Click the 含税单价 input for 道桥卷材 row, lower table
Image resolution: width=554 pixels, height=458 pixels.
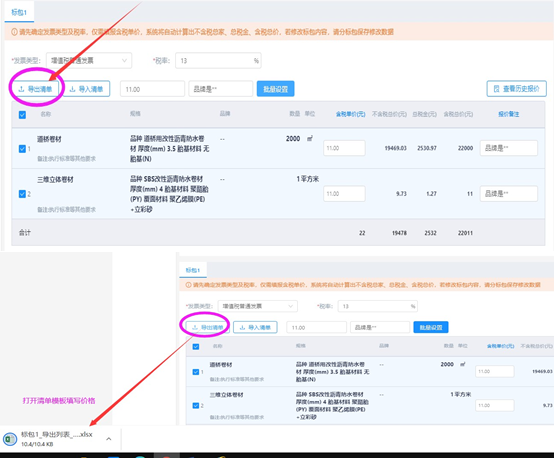495,371
